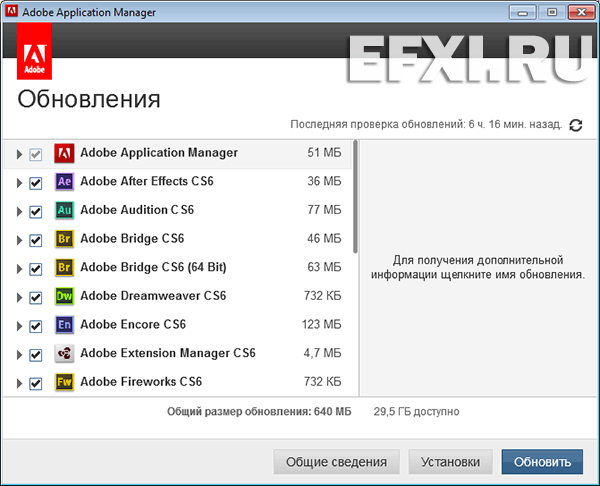This screenshot has width=600, height=486.
Task: Expand the Adobe Audition CS6 row
Action: 19,212
